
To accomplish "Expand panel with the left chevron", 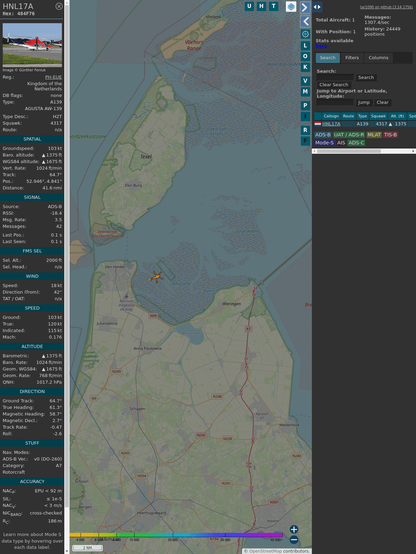I will click(305, 22).
